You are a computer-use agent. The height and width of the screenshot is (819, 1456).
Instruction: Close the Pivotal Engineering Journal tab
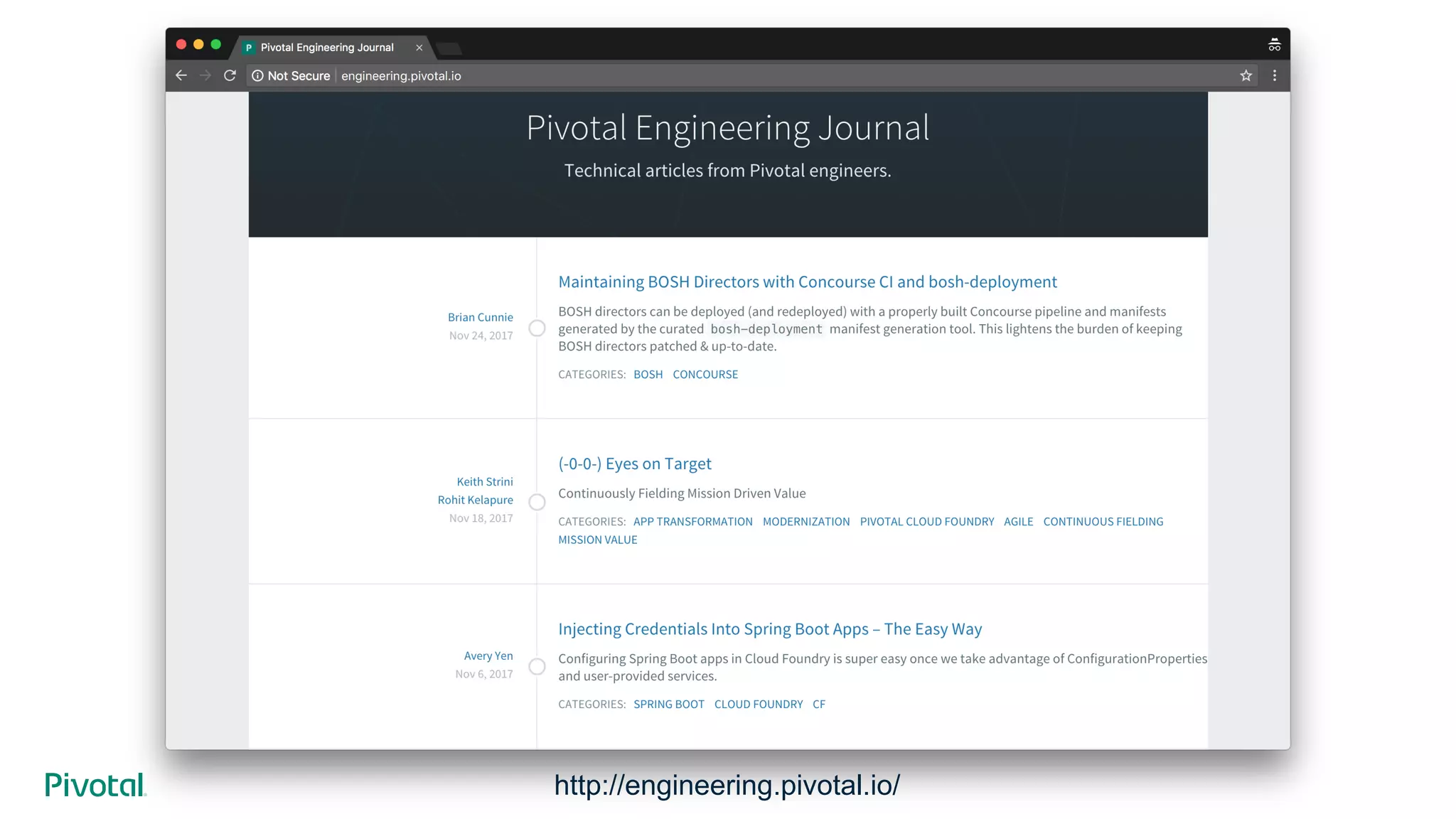pos(419,48)
